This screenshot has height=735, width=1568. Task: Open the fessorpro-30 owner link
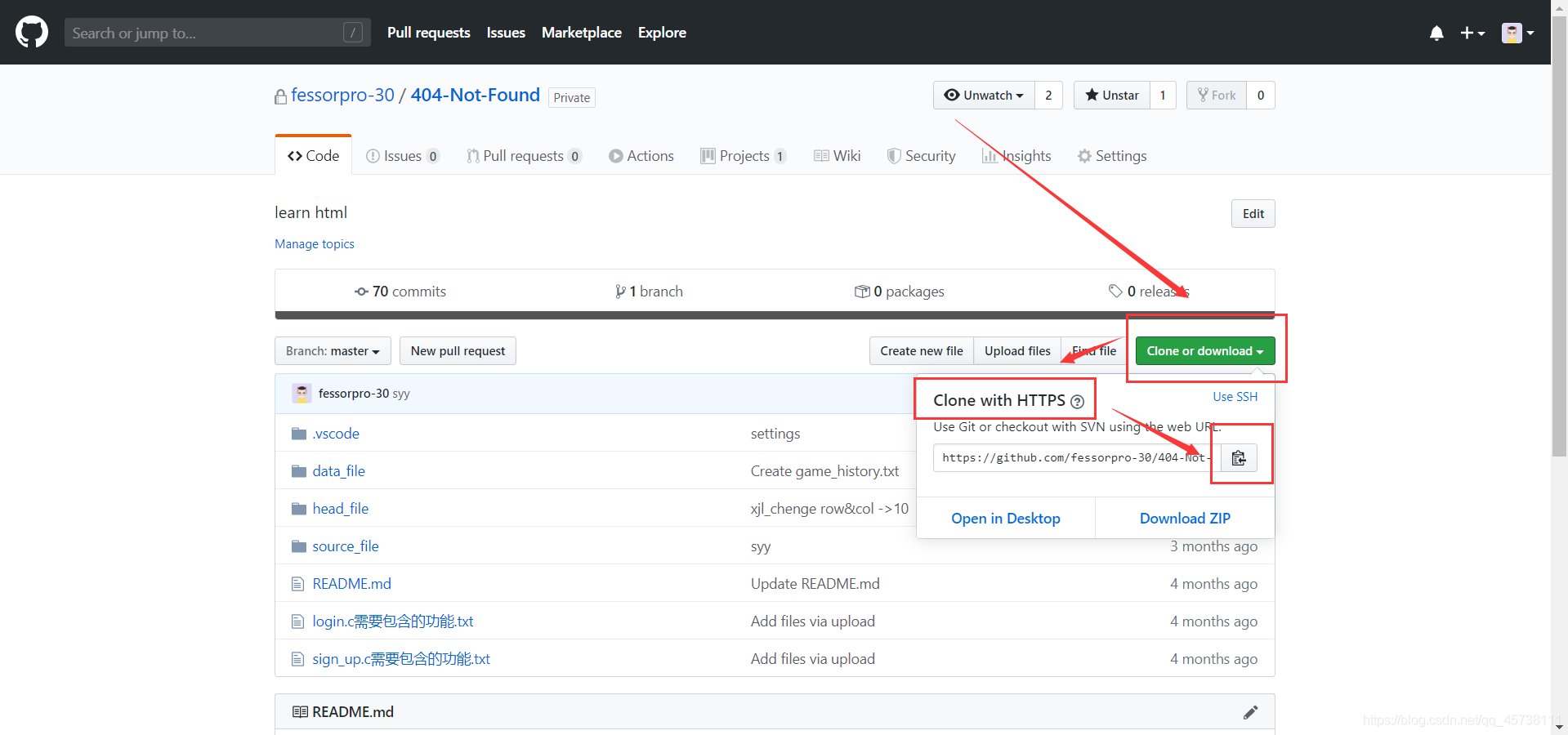point(342,96)
